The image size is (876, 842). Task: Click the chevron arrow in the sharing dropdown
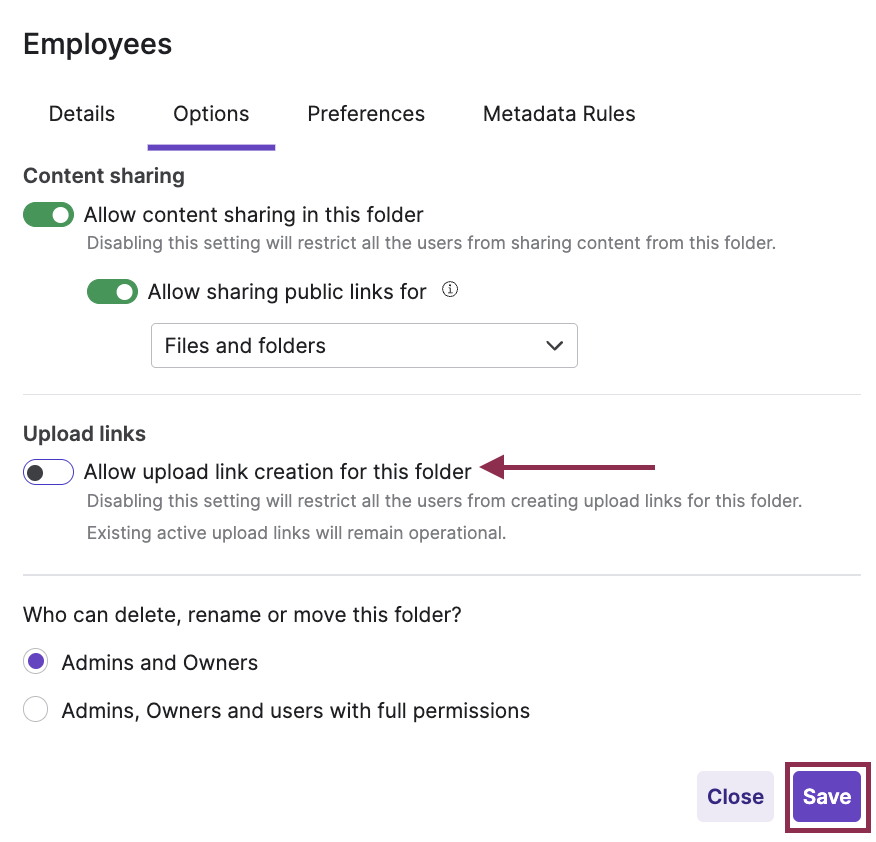coord(554,346)
